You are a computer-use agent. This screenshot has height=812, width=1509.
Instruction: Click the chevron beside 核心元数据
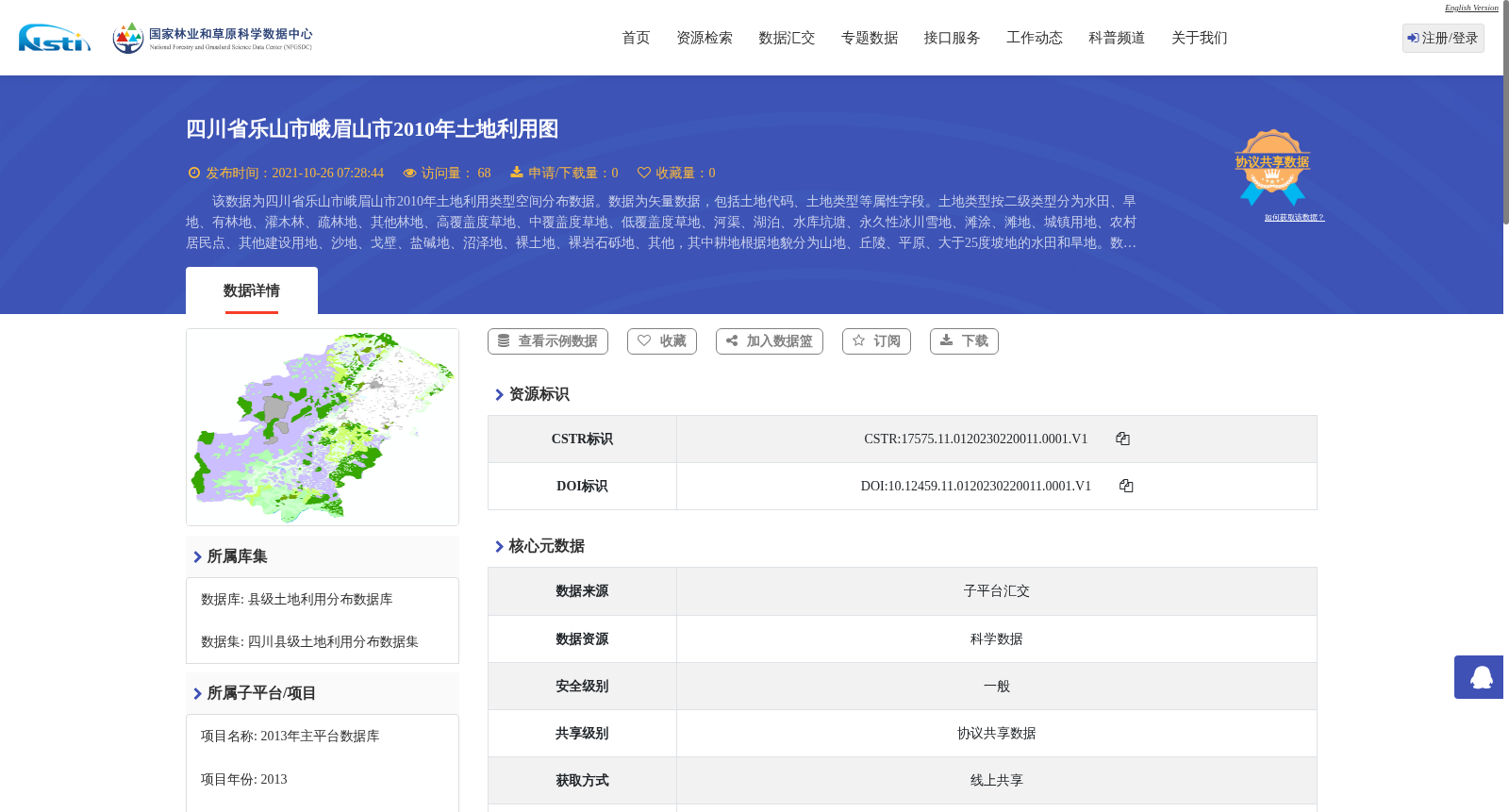(x=499, y=547)
